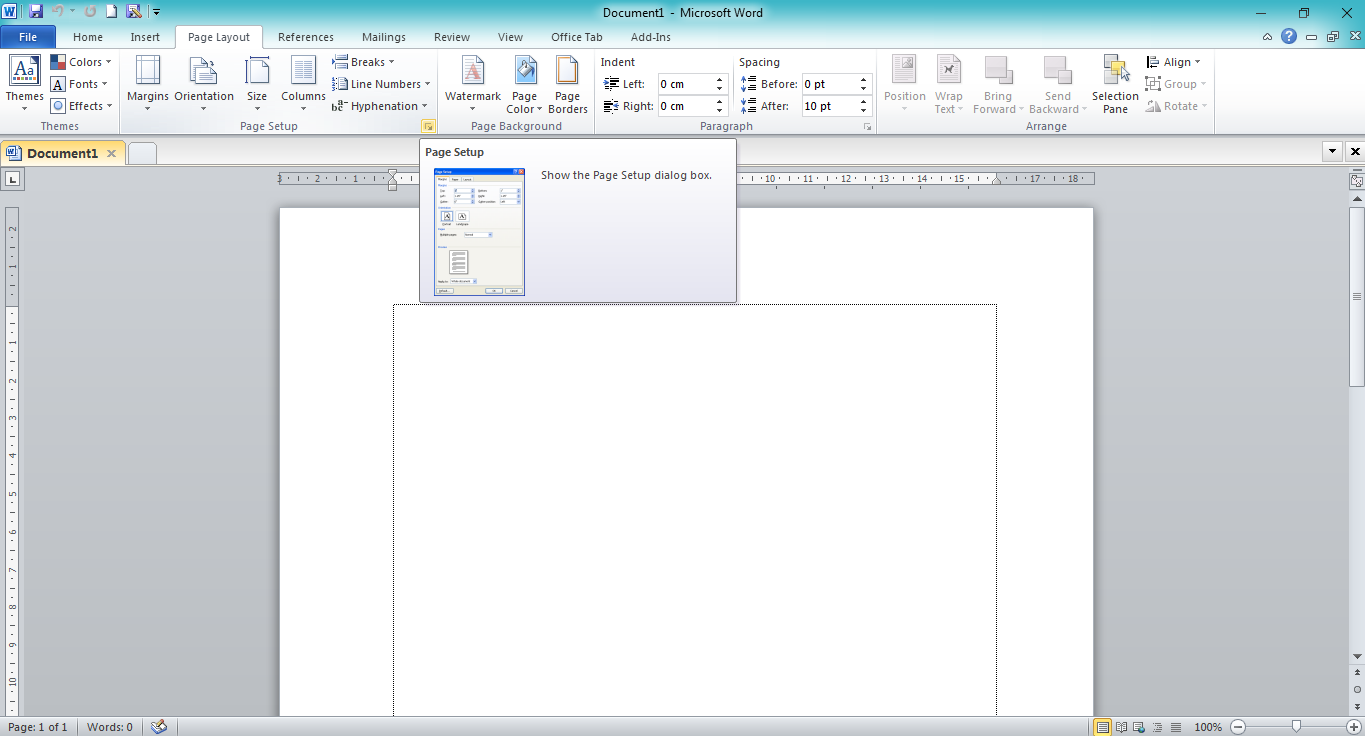The width and height of the screenshot is (1365, 736).
Task: Toggle the ruler view button
Action: pyautogui.click(x=1356, y=181)
